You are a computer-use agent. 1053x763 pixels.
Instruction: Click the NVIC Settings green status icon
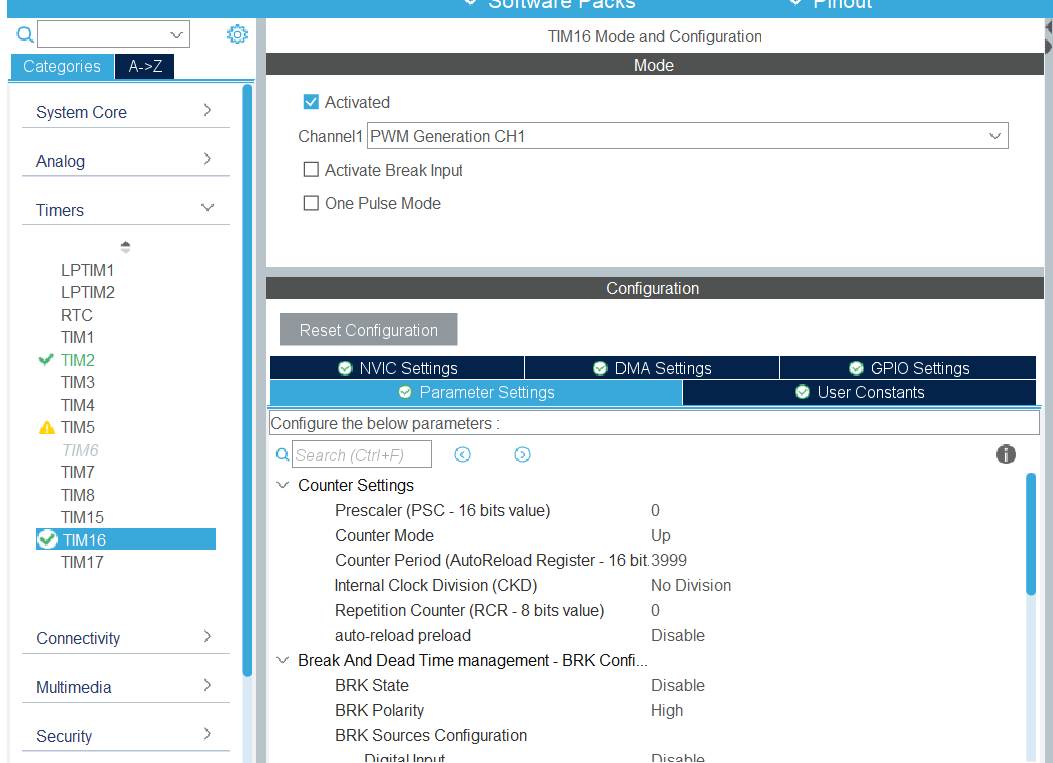pyautogui.click(x=345, y=368)
